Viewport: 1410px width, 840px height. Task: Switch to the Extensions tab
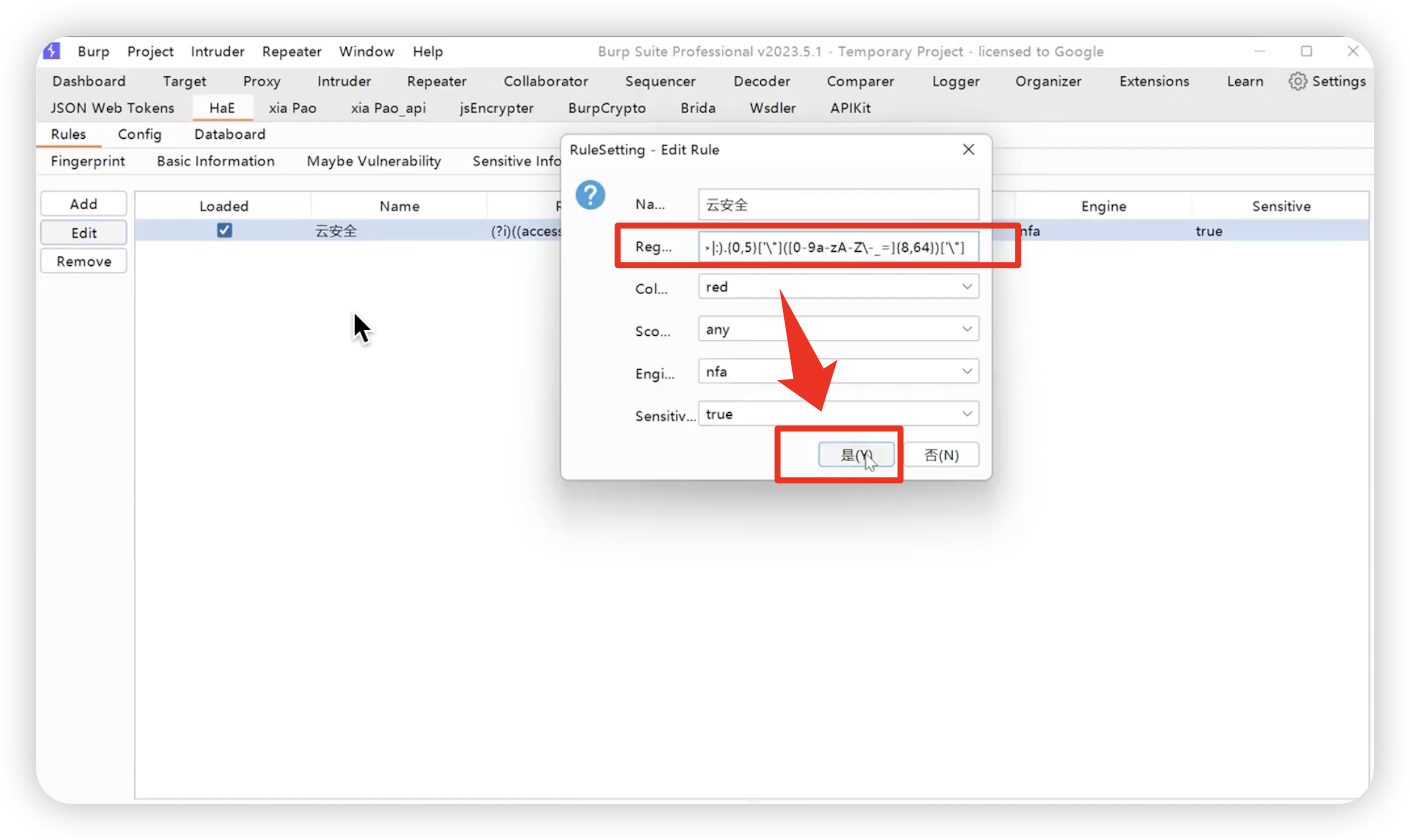tap(1154, 81)
